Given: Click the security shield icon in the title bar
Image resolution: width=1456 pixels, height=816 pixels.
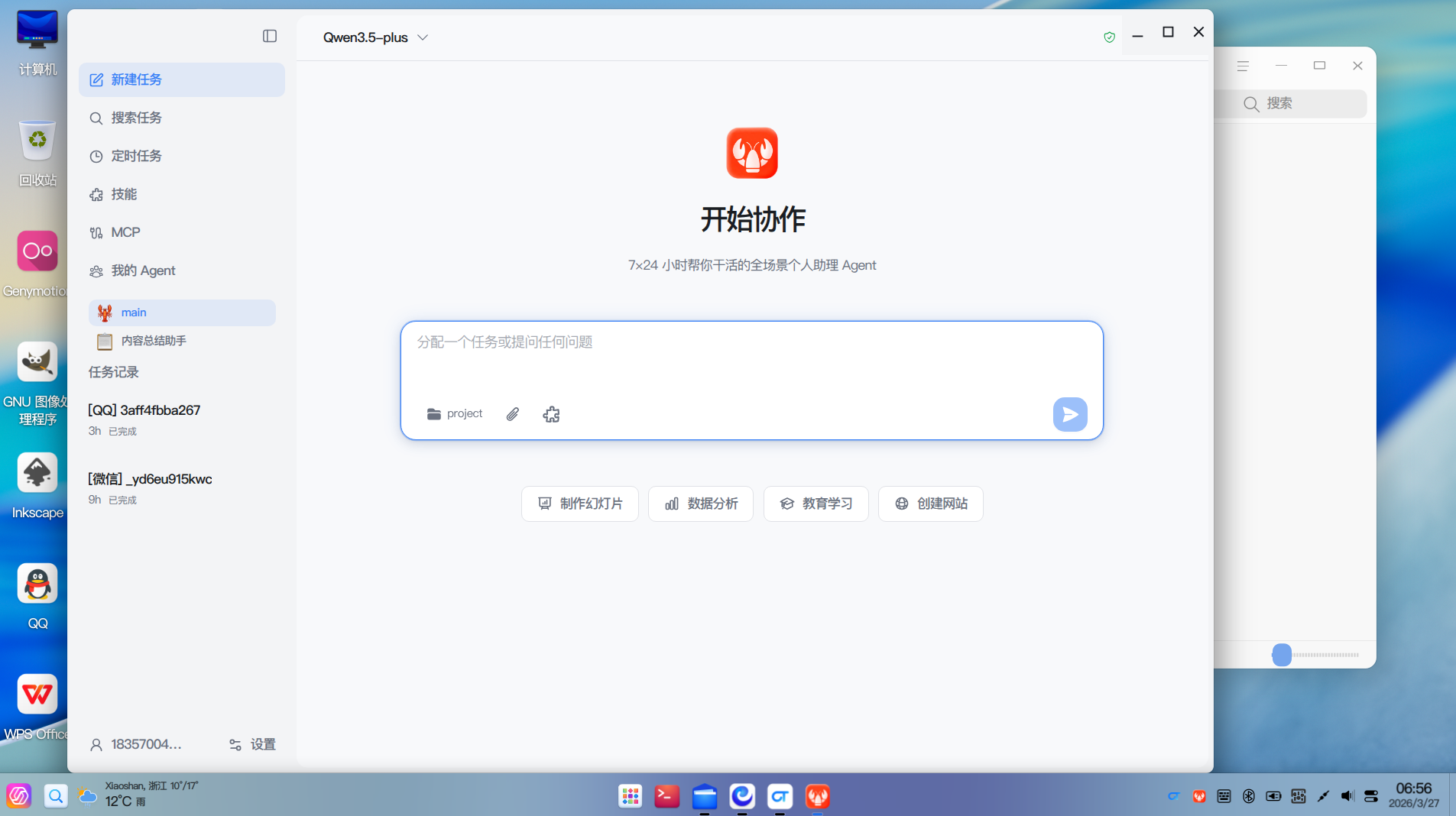Looking at the screenshot, I should pos(1109,37).
